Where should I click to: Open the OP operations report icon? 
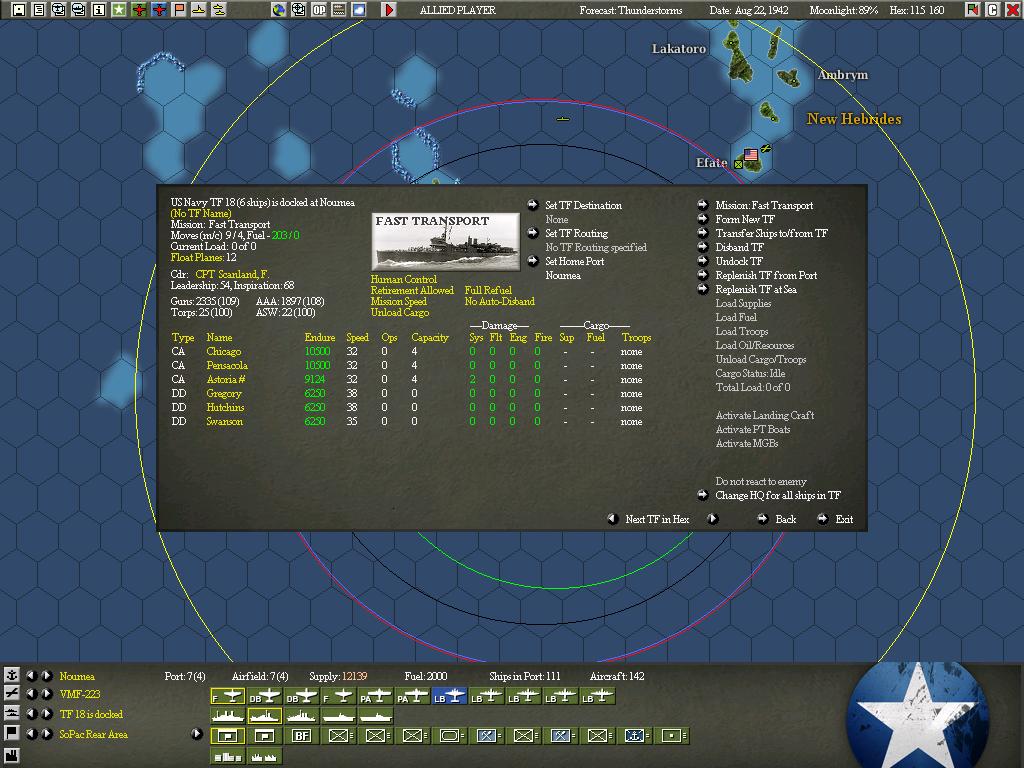pos(319,10)
